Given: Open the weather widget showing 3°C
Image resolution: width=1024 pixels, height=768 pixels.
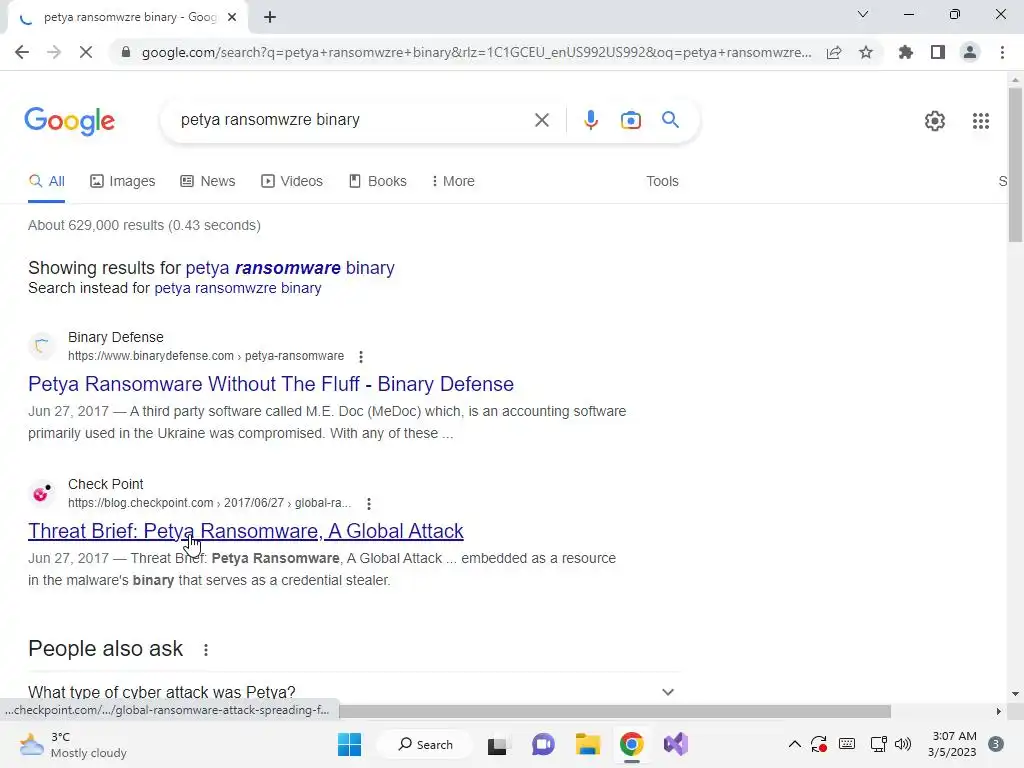Looking at the screenshot, I should point(73,744).
